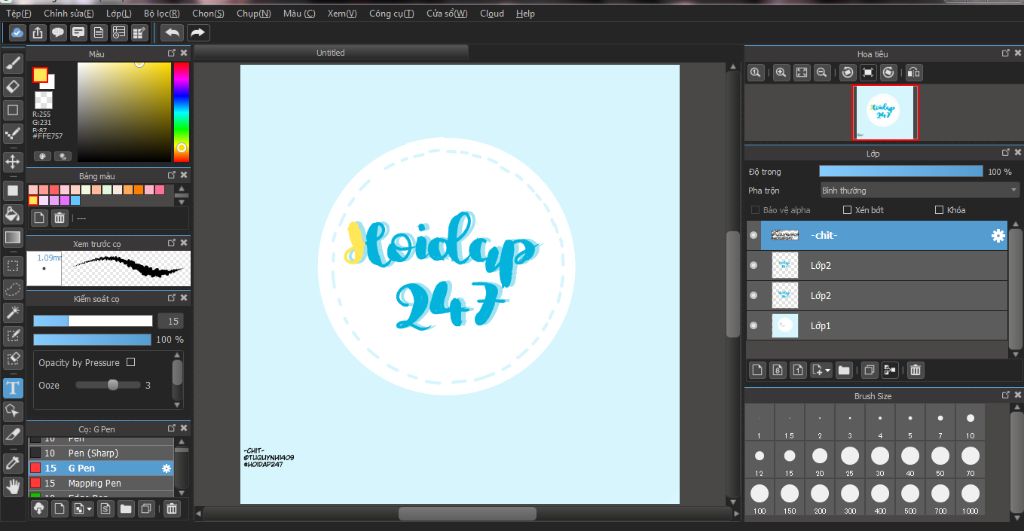Choose the Mapping Pen brush

coord(101,483)
